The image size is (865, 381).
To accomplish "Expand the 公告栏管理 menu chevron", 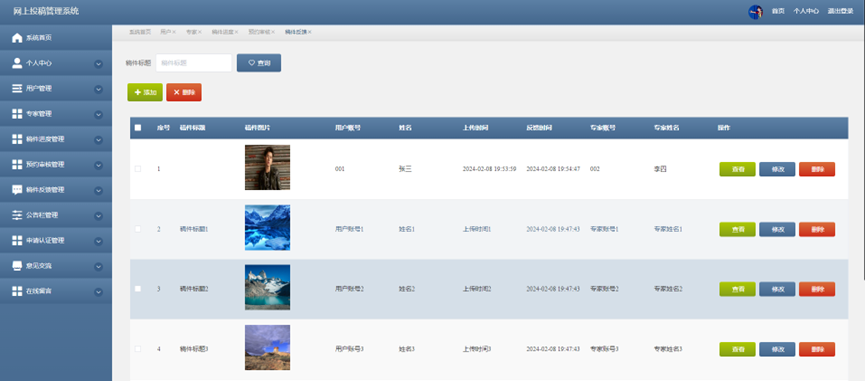I will coord(98,216).
